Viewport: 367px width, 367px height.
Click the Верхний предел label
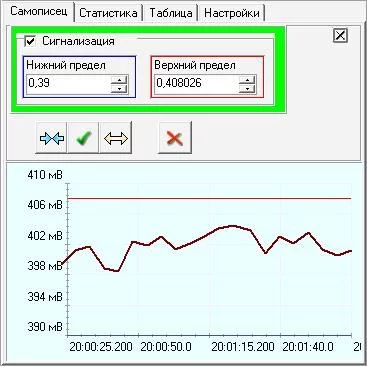(x=195, y=65)
